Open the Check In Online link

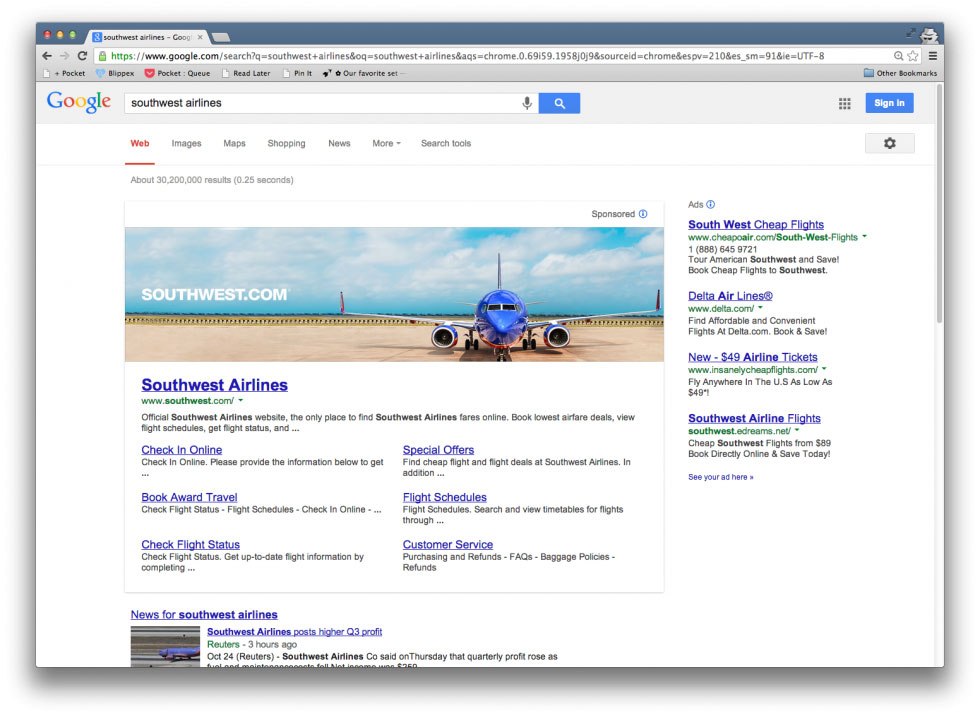click(182, 450)
